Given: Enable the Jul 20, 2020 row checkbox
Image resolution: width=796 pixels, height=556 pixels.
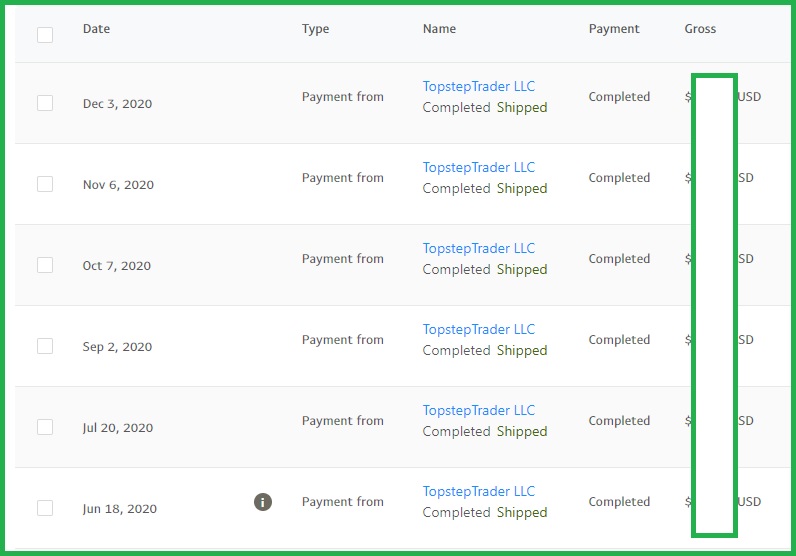Looking at the screenshot, I should 45,427.
